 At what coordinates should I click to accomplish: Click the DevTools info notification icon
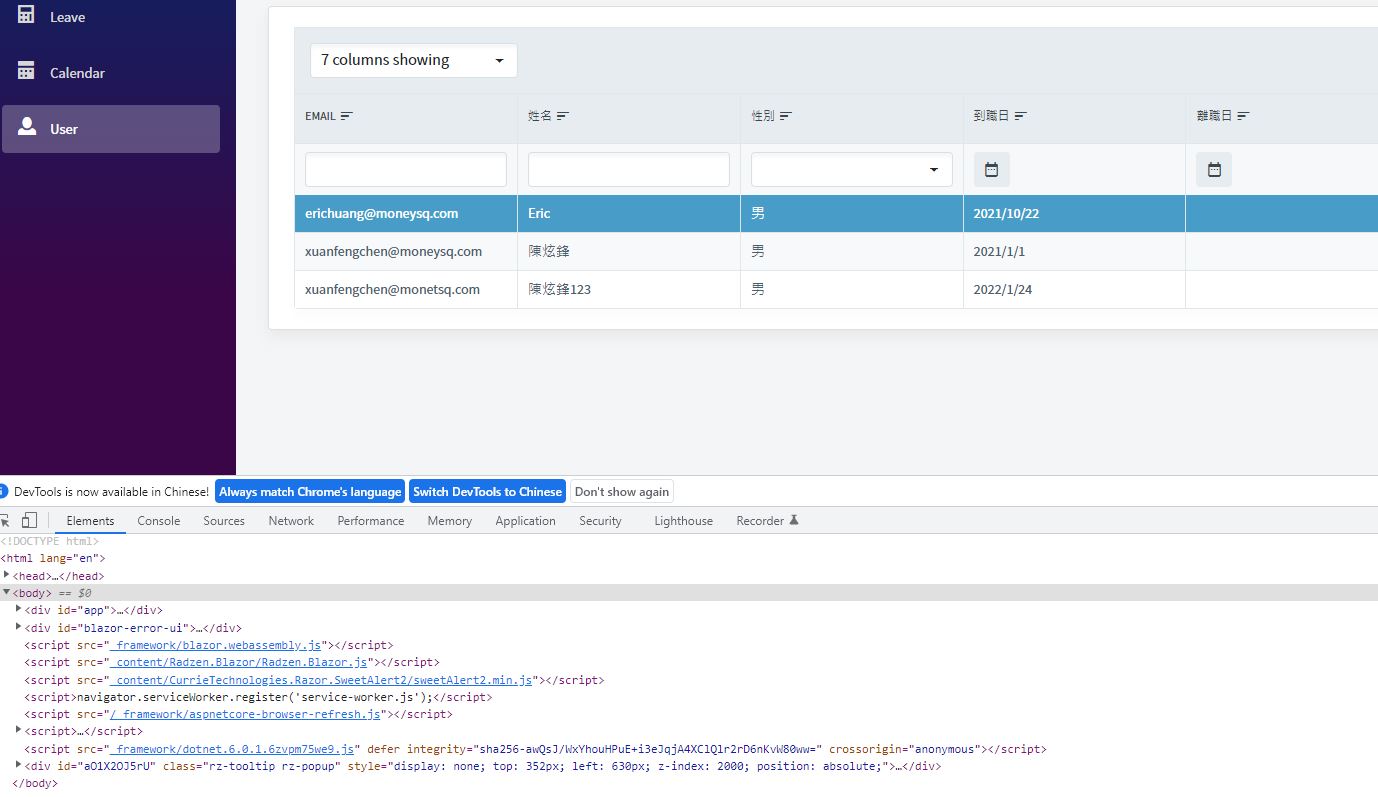click(x=3, y=491)
